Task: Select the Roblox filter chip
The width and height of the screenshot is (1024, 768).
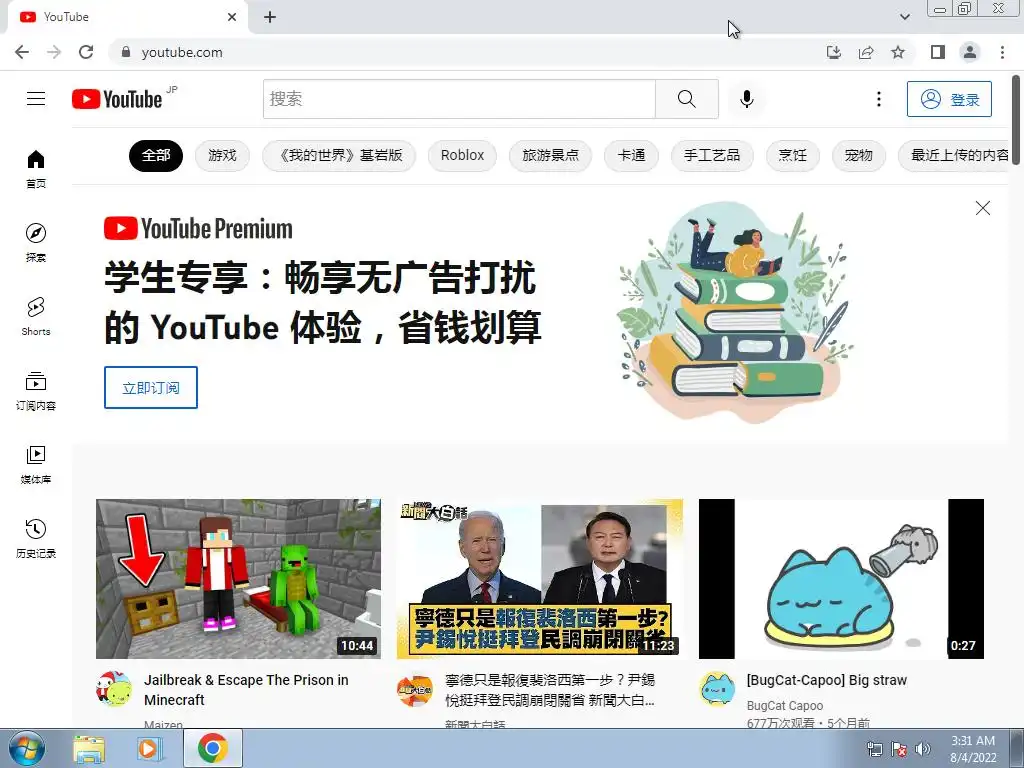Action: click(x=462, y=155)
